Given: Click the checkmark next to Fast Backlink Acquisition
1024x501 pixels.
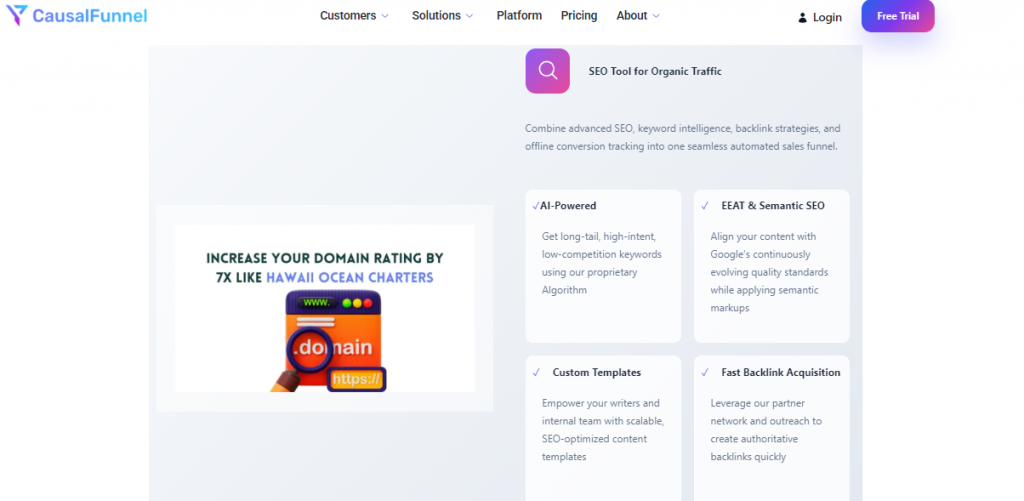Looking at the screenshot, I should [705, 372].
